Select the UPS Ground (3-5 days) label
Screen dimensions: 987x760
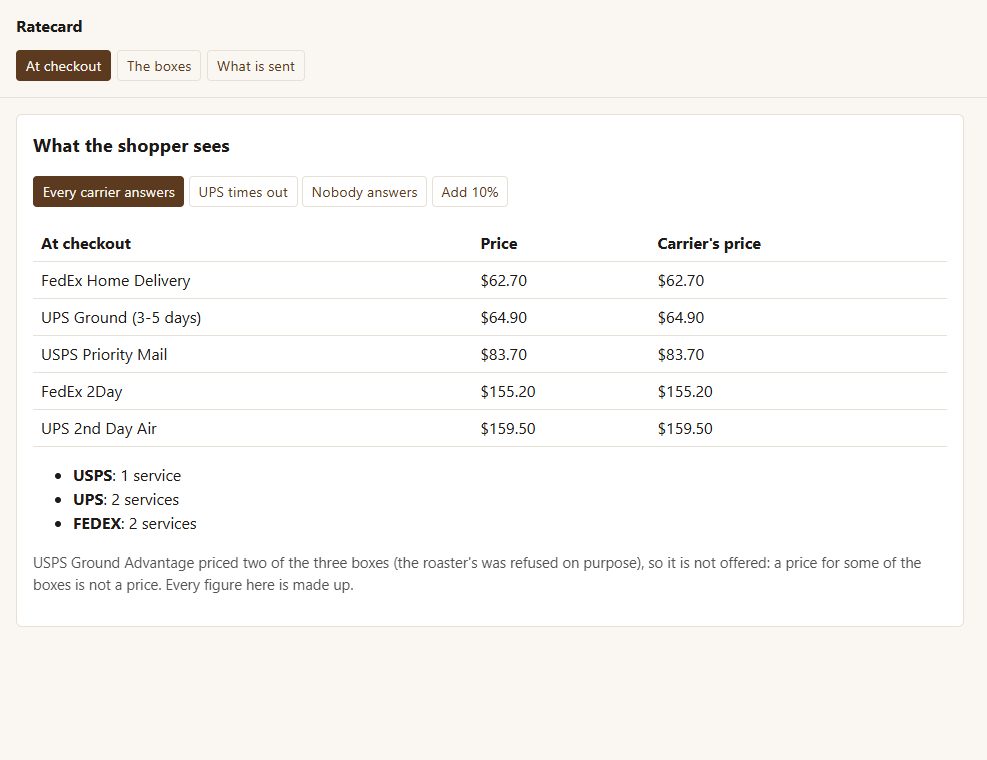point(121,317)
